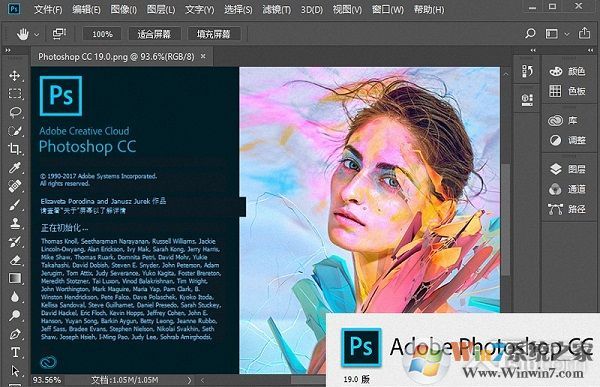Open the 通道 (Channels) panel

tap(567, 189)
